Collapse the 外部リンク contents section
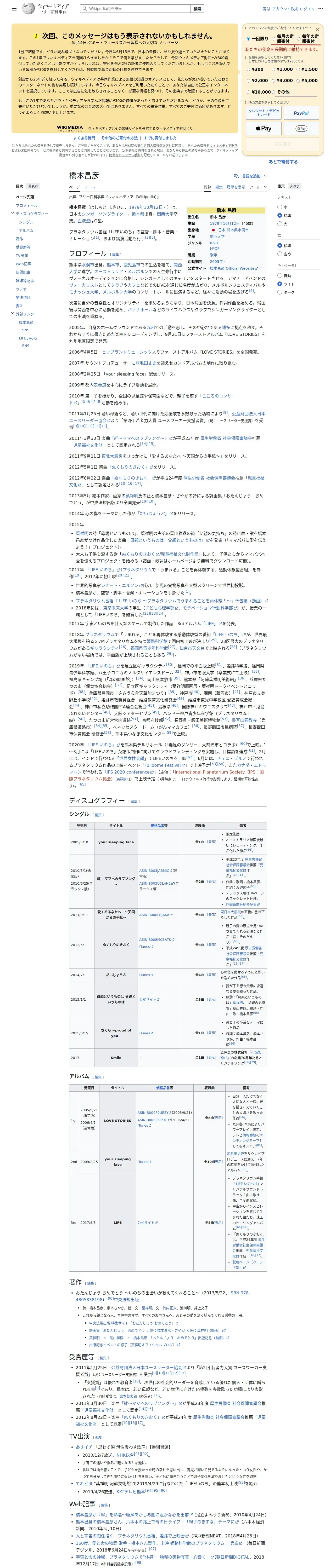The height and width of the screenshot is (1568, 336). (x=13, y=314)
